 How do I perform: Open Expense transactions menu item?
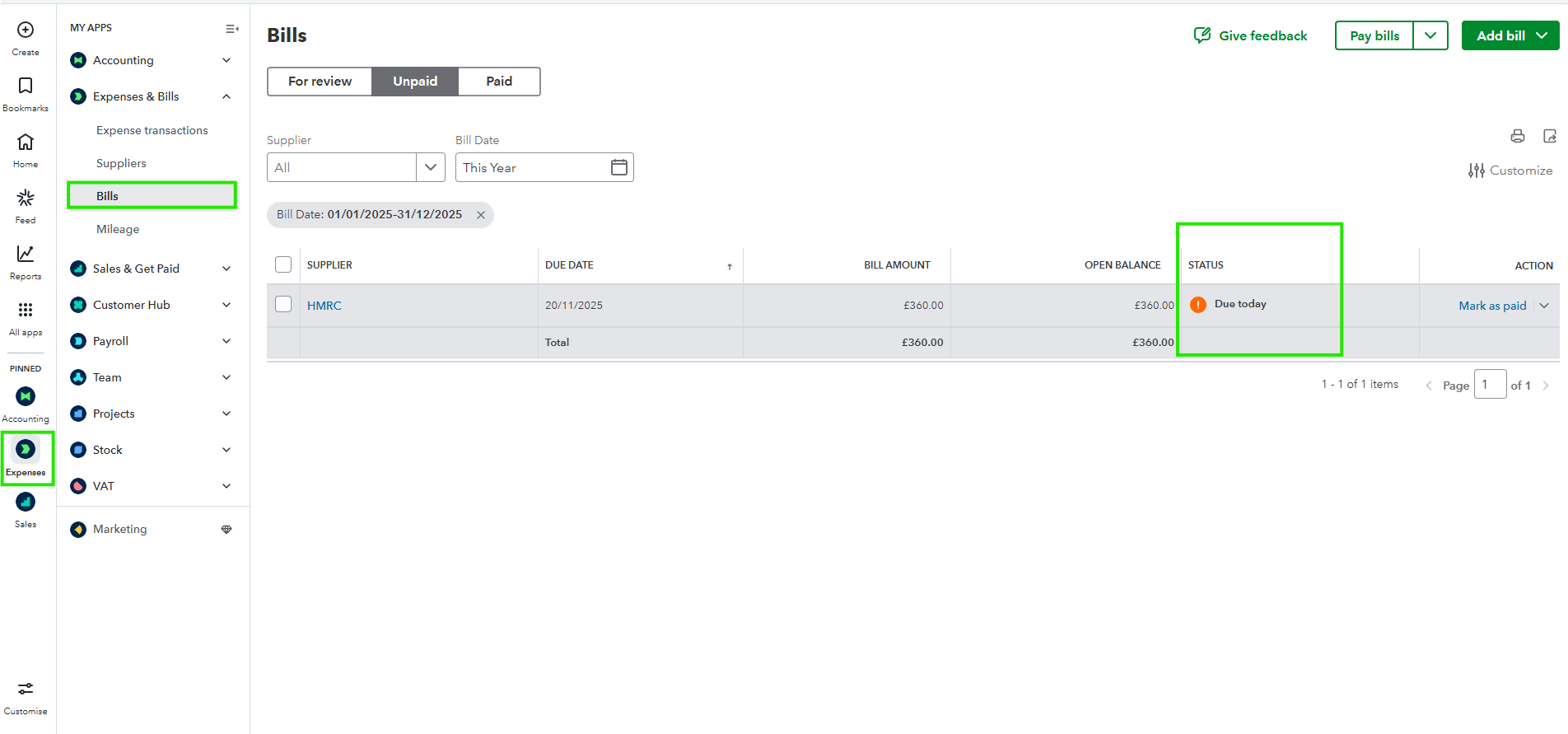152,130
